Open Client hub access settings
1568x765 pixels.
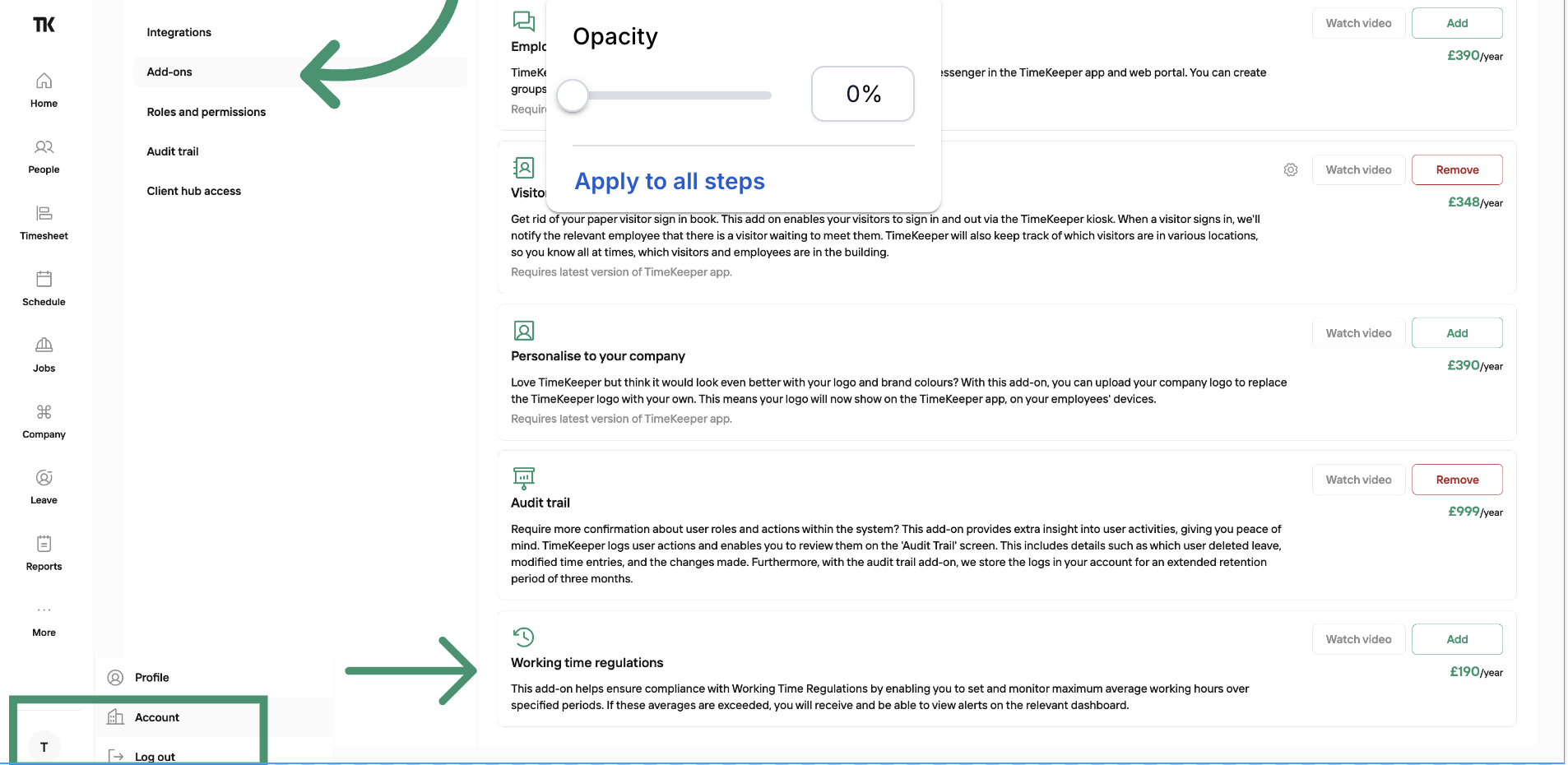coord(194,191)
